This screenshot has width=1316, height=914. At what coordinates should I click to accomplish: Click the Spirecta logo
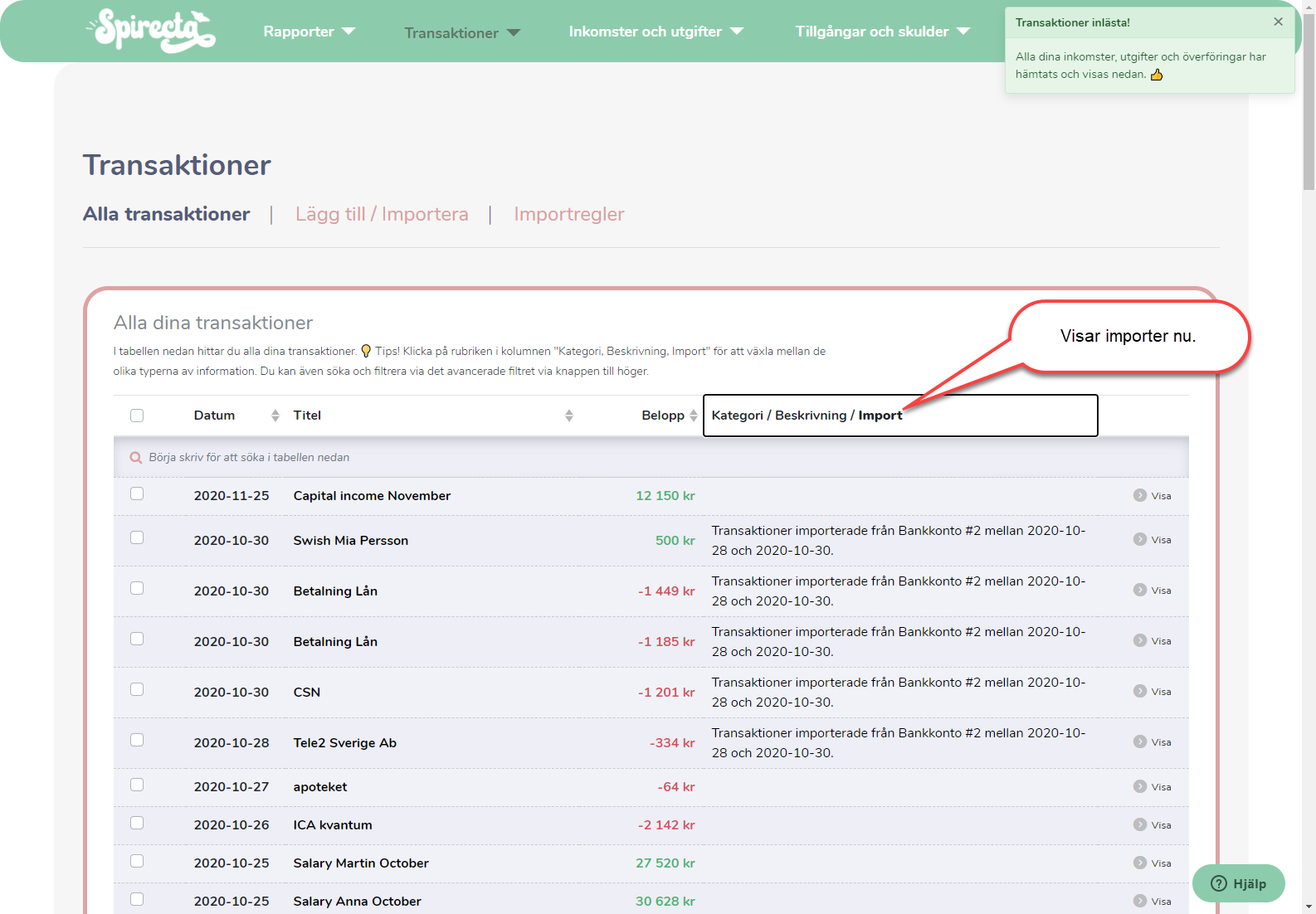[152, 31]
